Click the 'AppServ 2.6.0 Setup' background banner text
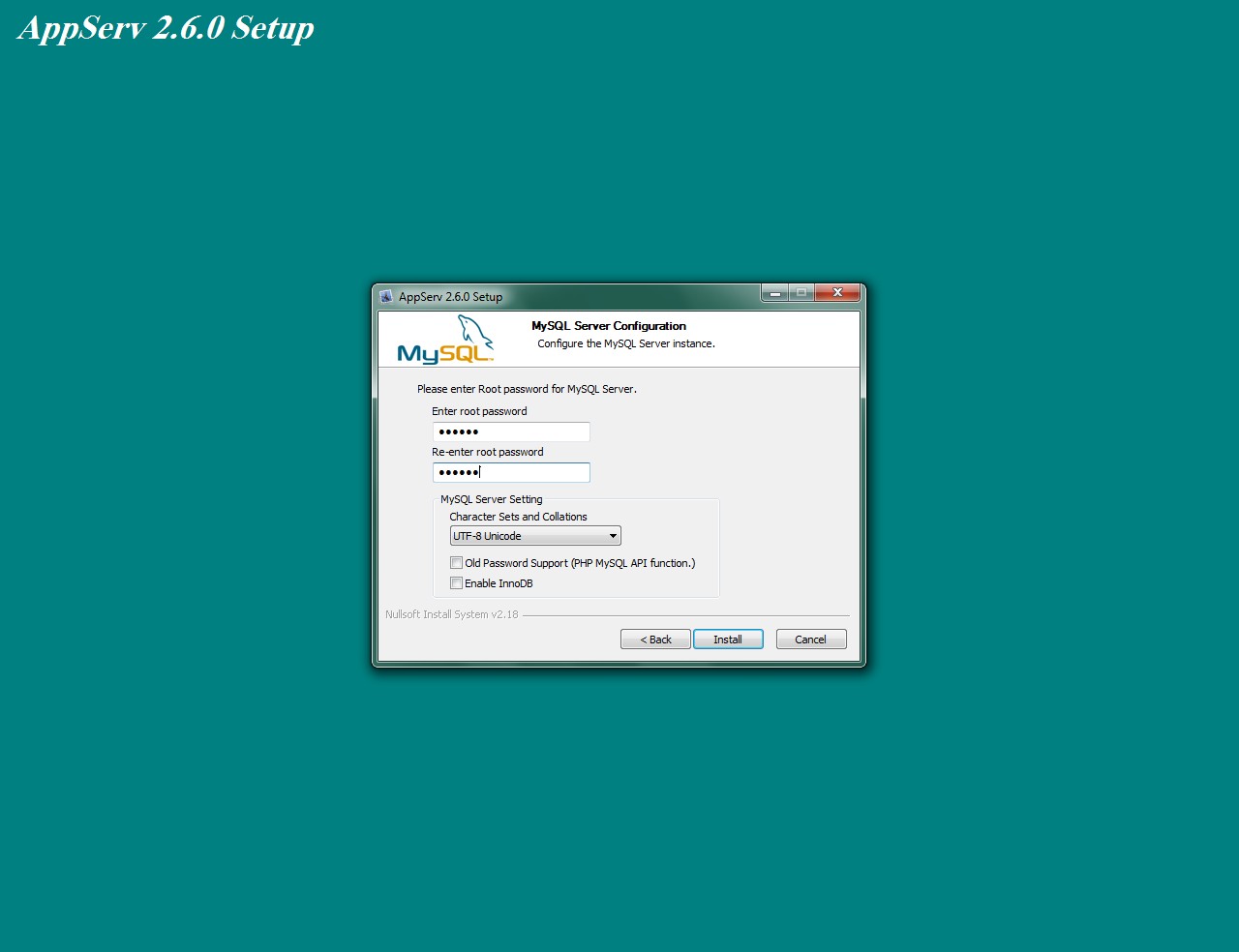1239x952 pixels. (166, 28)
